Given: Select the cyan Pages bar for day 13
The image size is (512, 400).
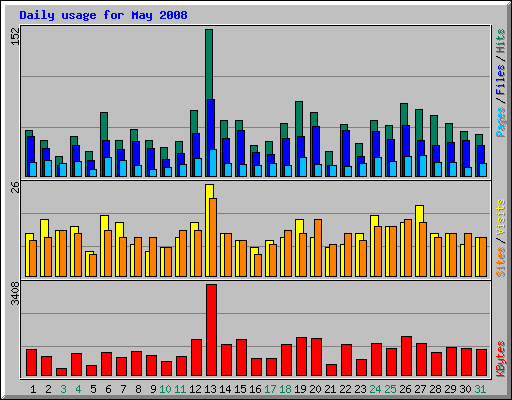Looking at the screenshot, I should [x=213, y=163].
